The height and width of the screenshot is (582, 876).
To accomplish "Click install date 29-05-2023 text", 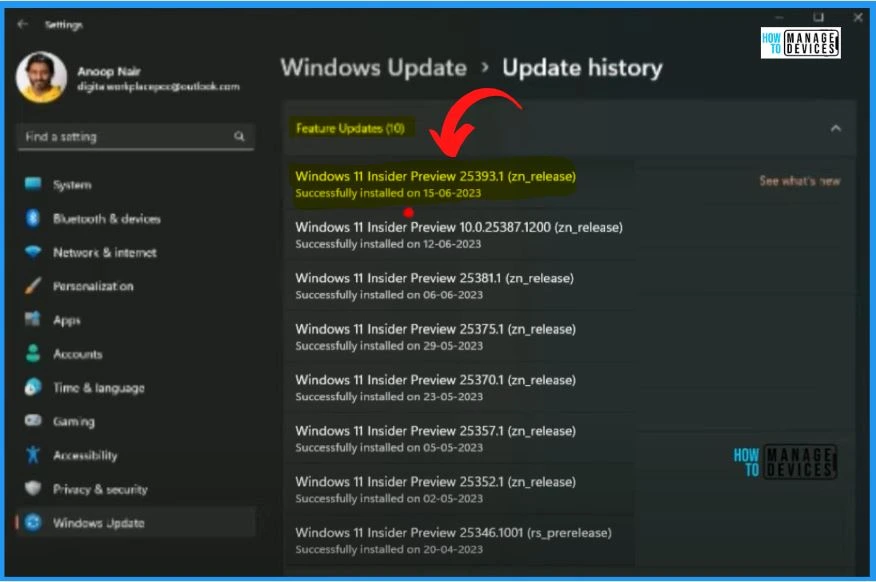I will coord(453,345).
